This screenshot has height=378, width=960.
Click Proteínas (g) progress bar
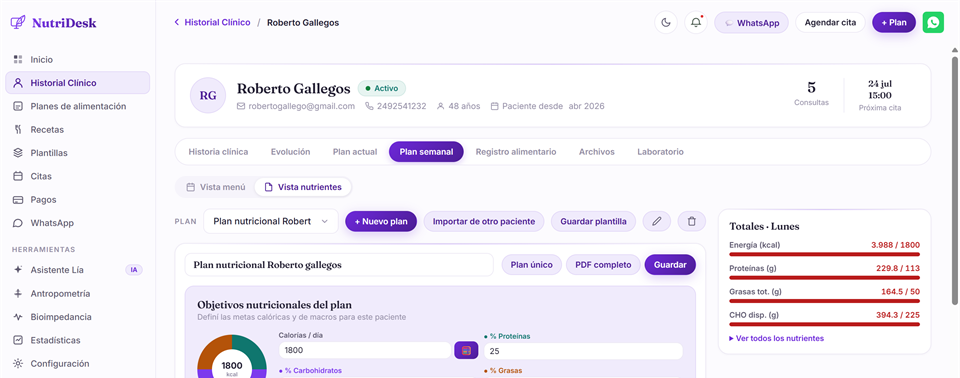pyautogui.click(x=825, y=278)
